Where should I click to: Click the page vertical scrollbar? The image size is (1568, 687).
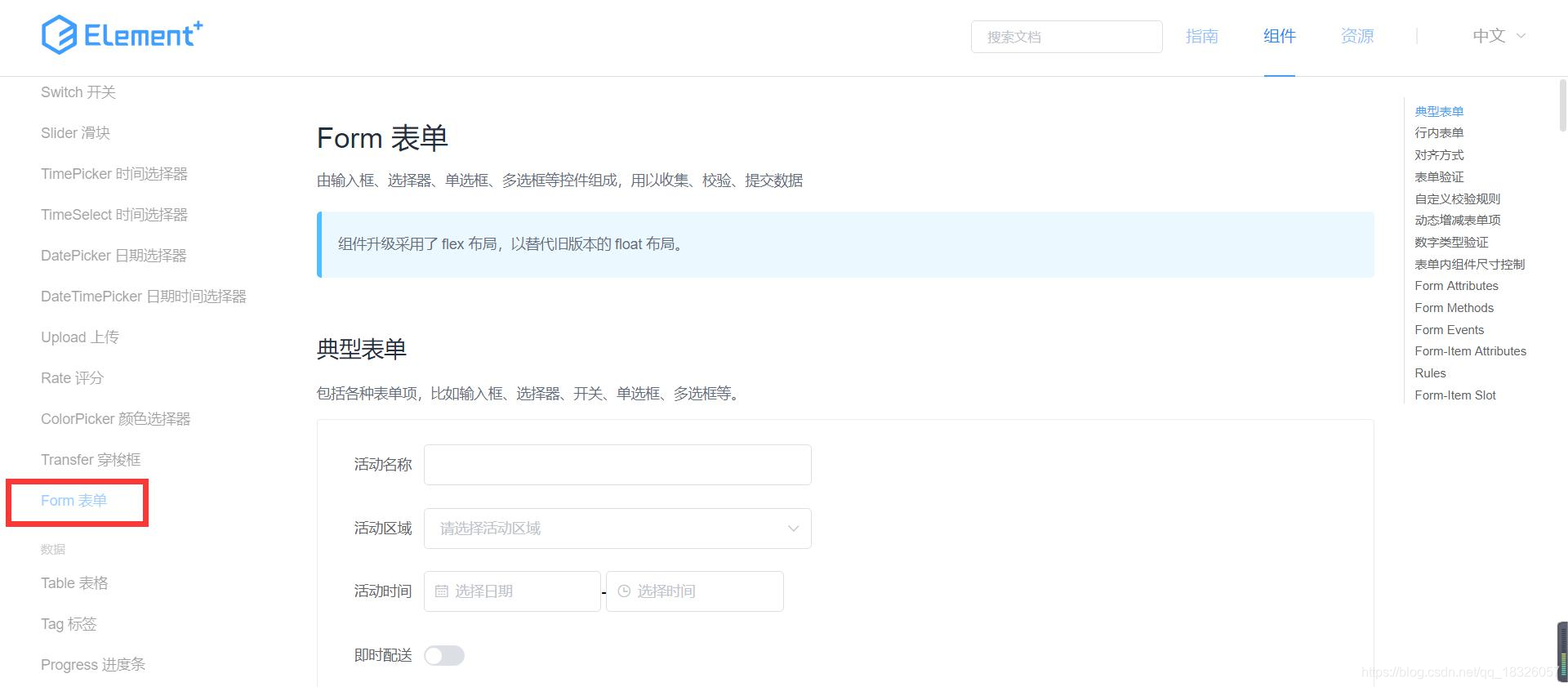pos(1563,105)
